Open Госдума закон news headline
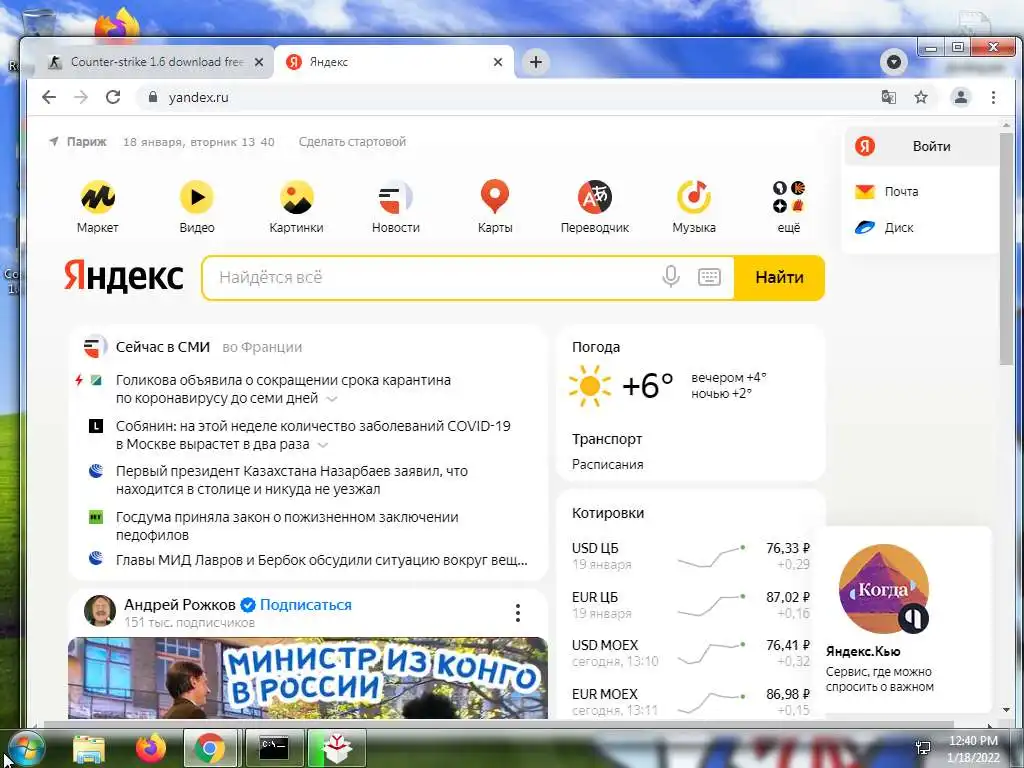The width and height of the screenshot is (1024, 768). (287, 526)
